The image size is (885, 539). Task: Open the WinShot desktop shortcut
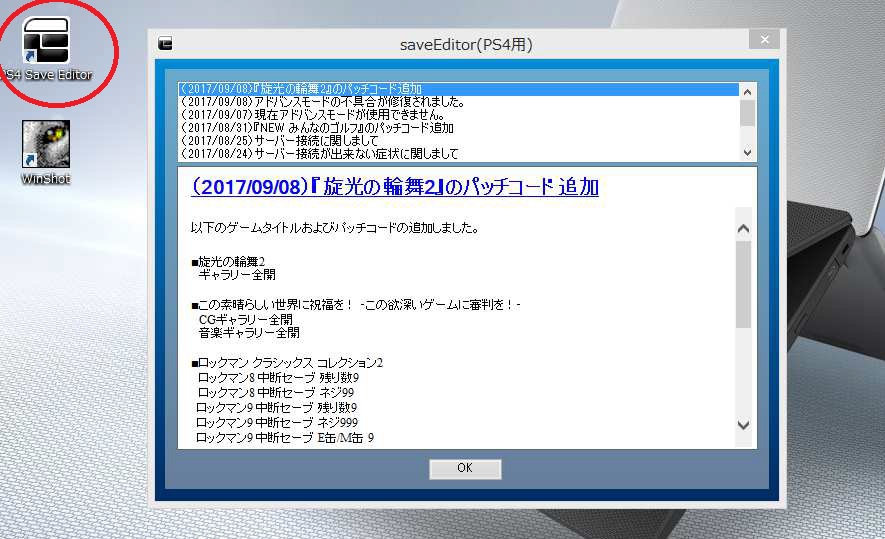point(46,152)
